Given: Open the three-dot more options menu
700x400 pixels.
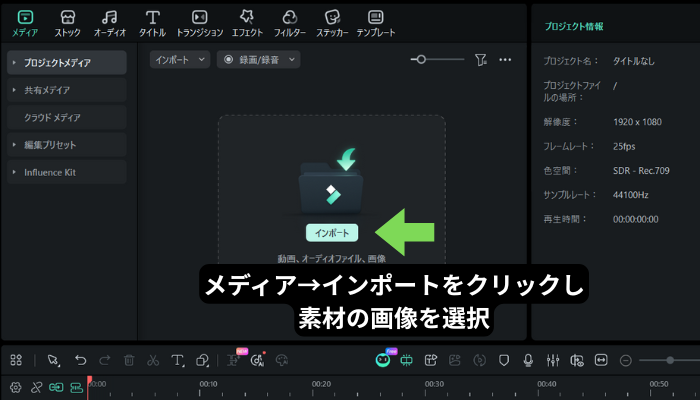Looking at the screenshot, I should click(x=505, y=60).
